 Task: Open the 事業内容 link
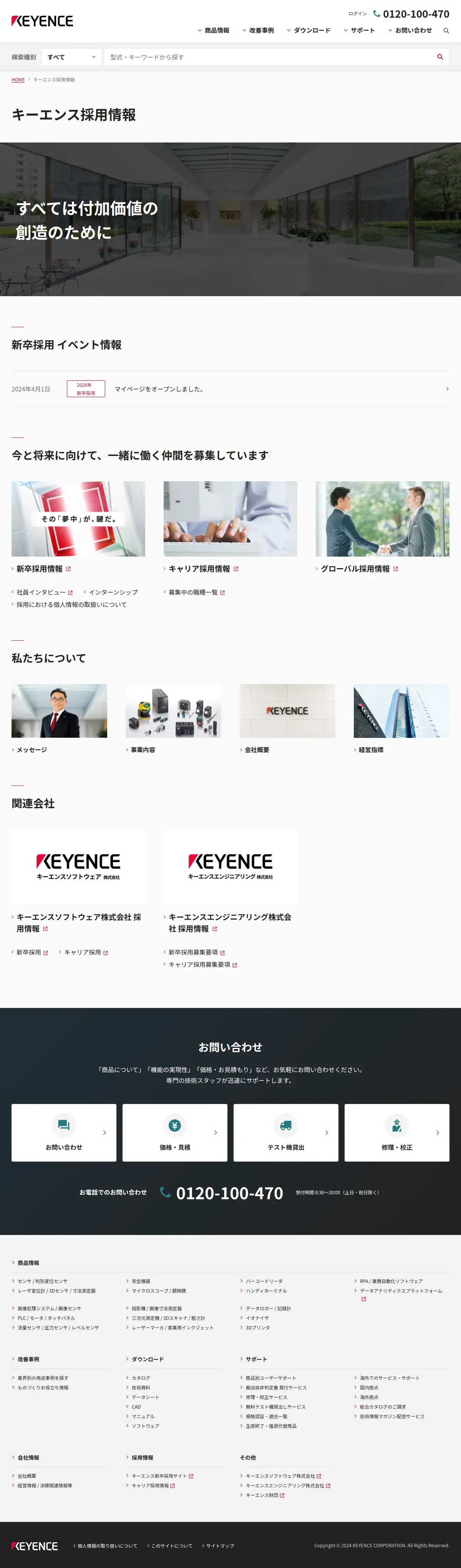click(143, 750)
